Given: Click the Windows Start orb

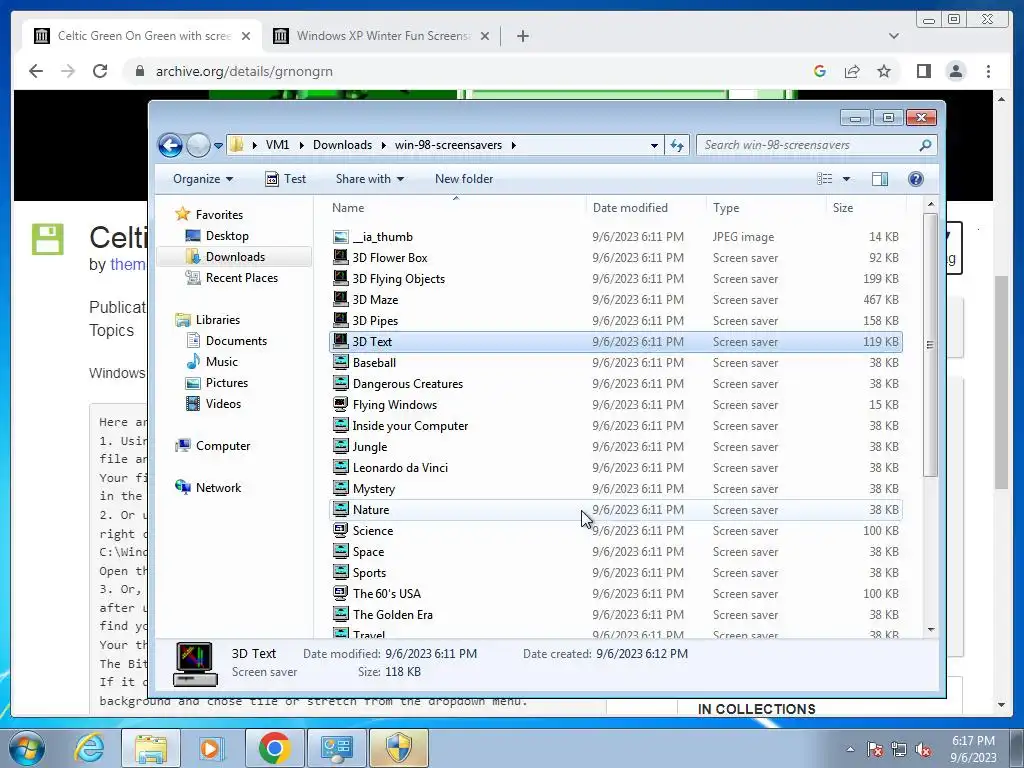Looking at the screenshot, I should click(x=25, y=748).
